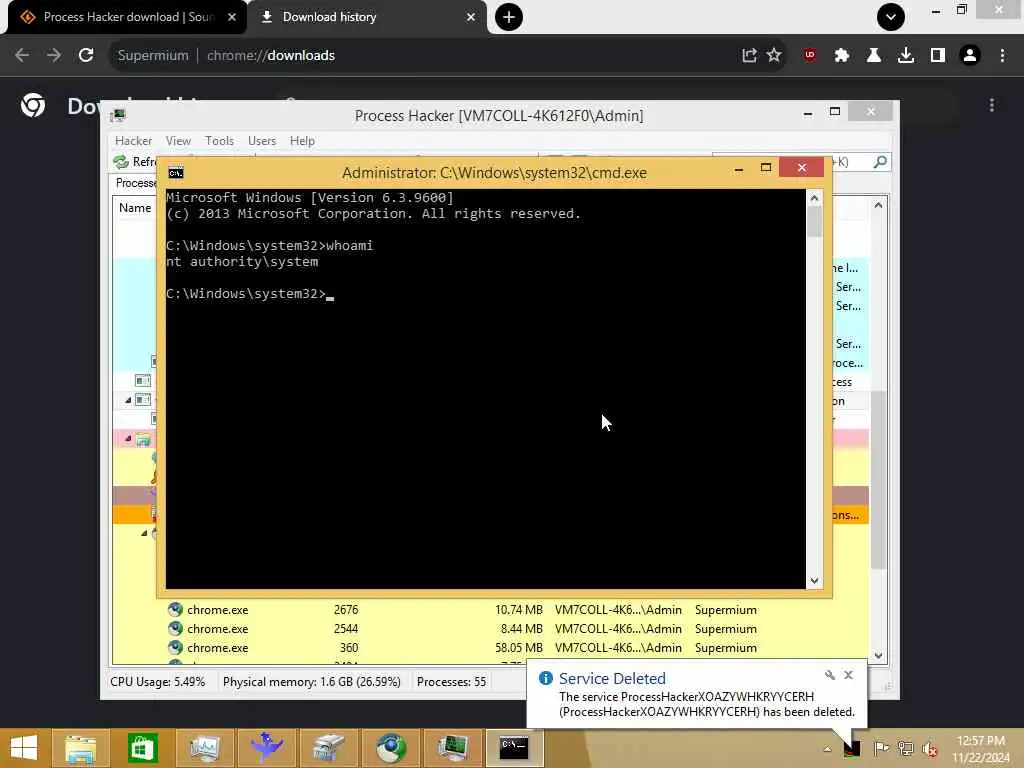The width and height of the screenshot is (1024, 768).
Task: Open the extensions puzzle icon
Action: (842, 56)
